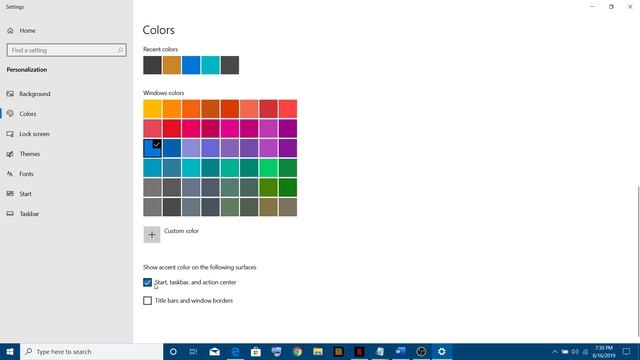Click the Settings window vertical scrollbar
Image resolution: width=640 pixels, height=360 pixels.
point(638,261)
